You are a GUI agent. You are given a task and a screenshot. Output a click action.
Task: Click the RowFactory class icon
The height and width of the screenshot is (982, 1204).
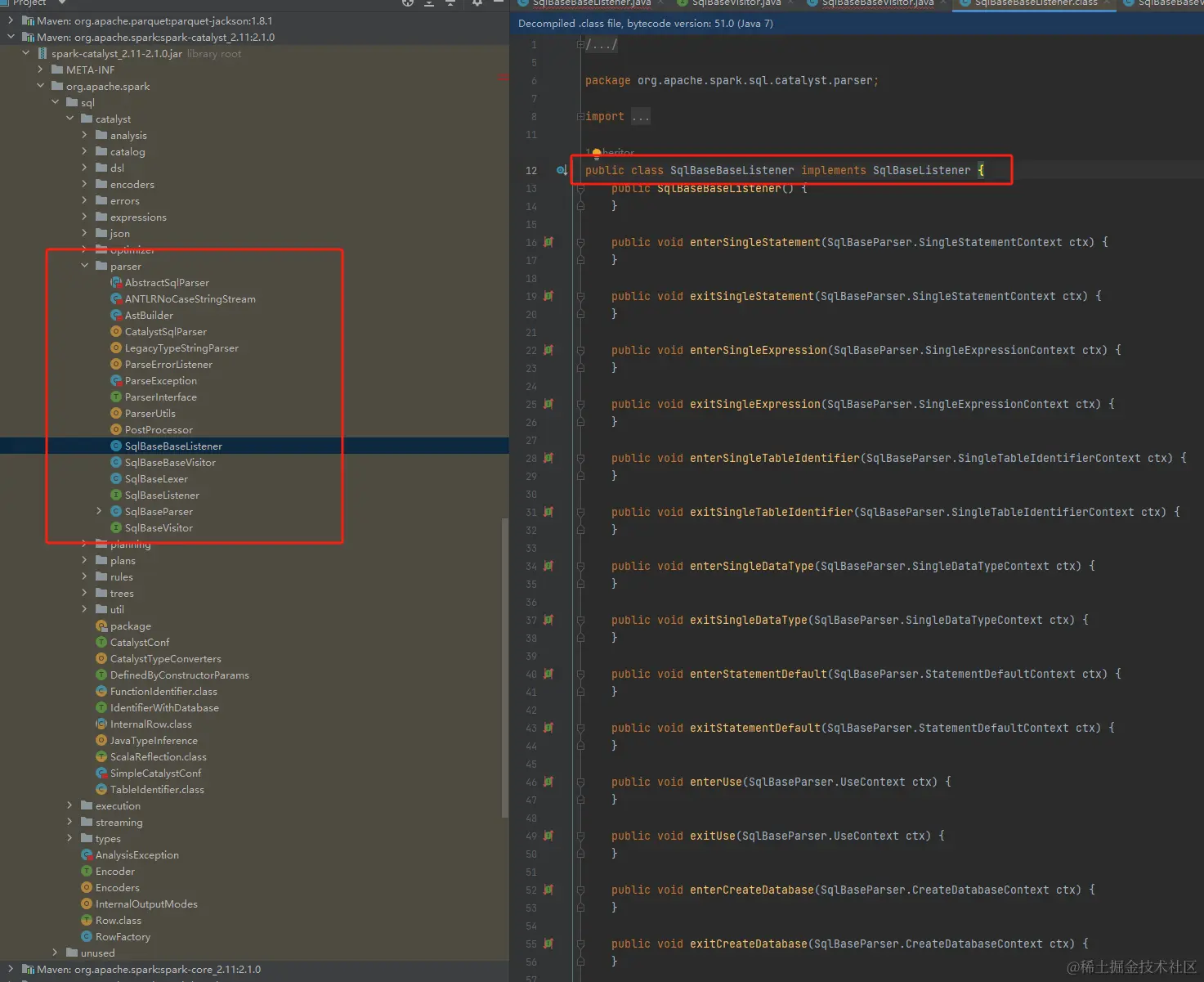pos(87,937)
